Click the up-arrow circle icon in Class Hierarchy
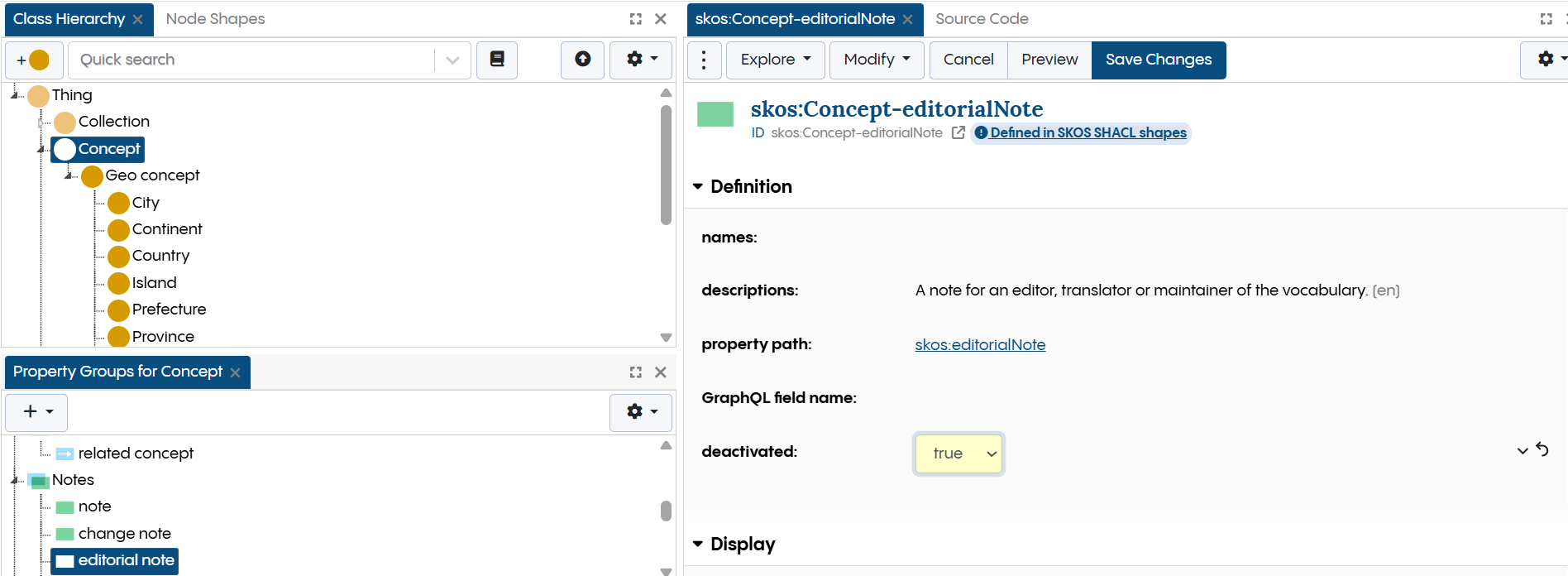This screenshot has height=576, width=1568. [x=582, y=60]
